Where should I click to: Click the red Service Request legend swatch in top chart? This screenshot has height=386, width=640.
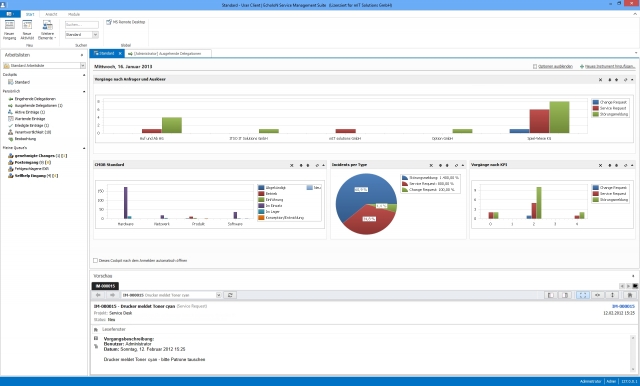[x=596, y=109]
